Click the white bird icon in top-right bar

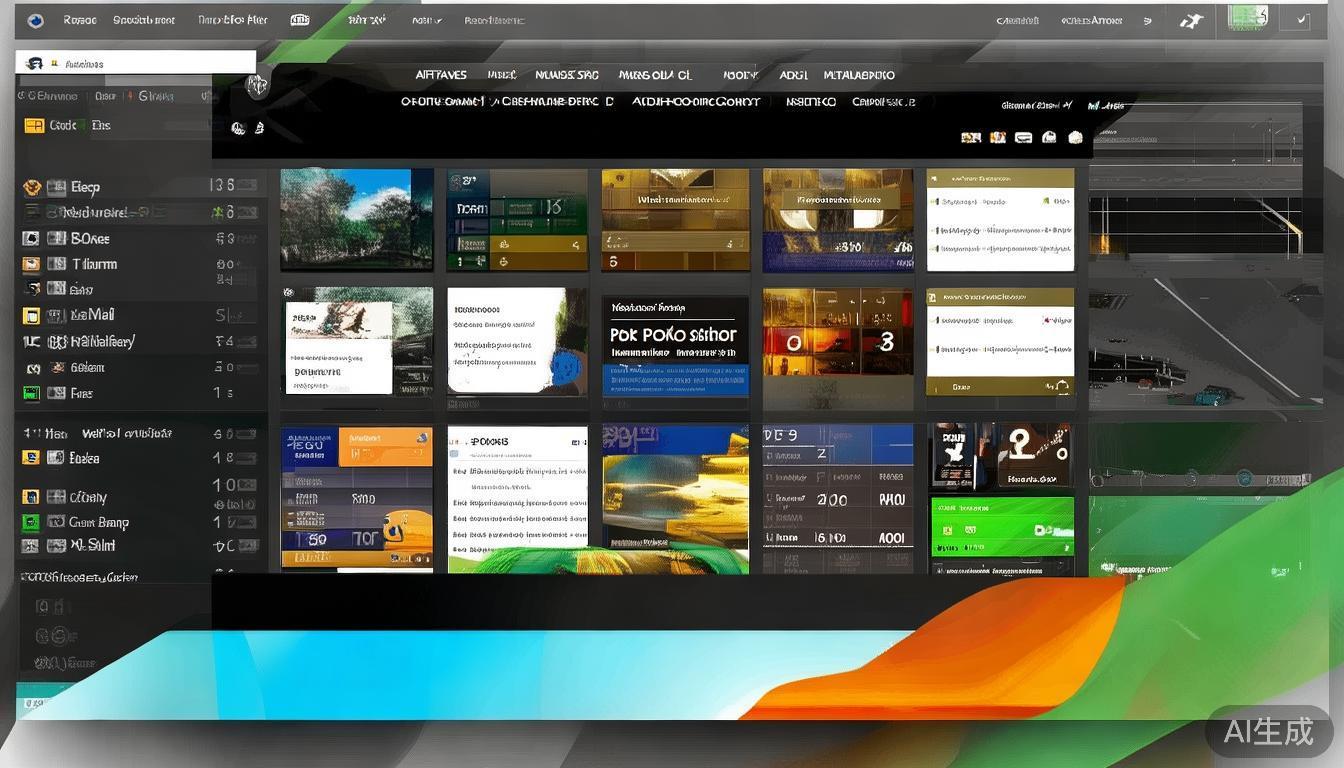click(x=1190, y=20)
